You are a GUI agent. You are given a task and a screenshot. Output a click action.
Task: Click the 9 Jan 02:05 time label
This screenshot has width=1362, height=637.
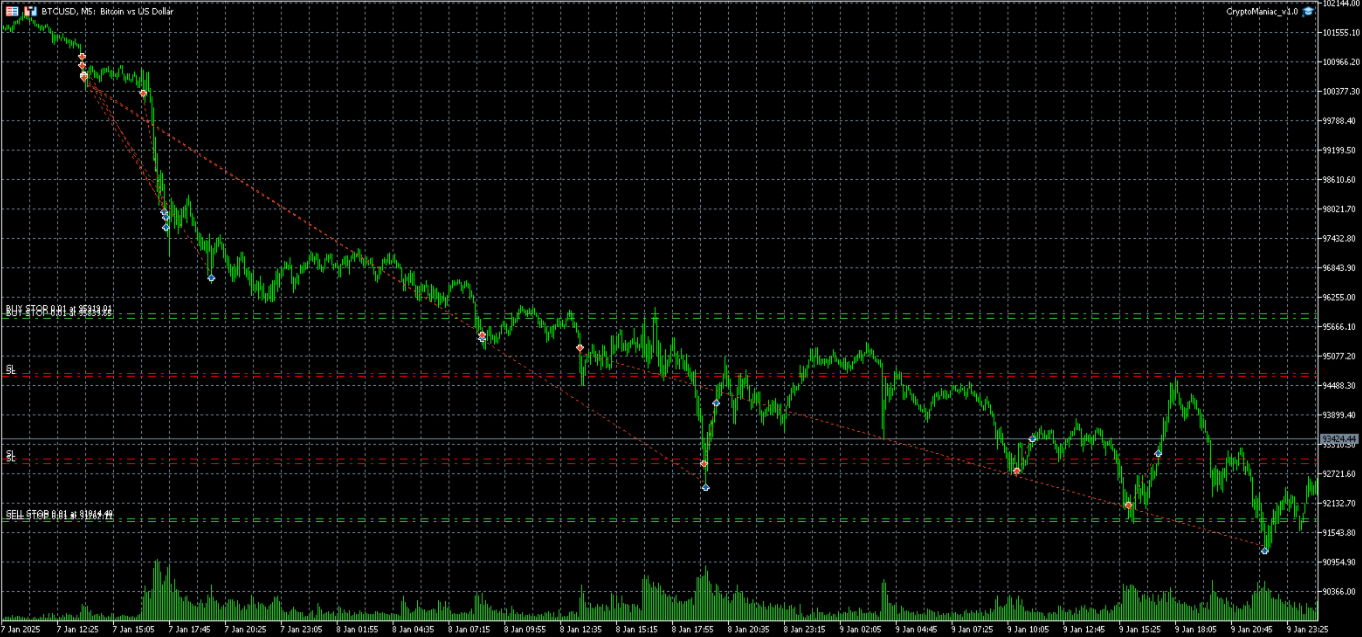click(x=861, y=630)
